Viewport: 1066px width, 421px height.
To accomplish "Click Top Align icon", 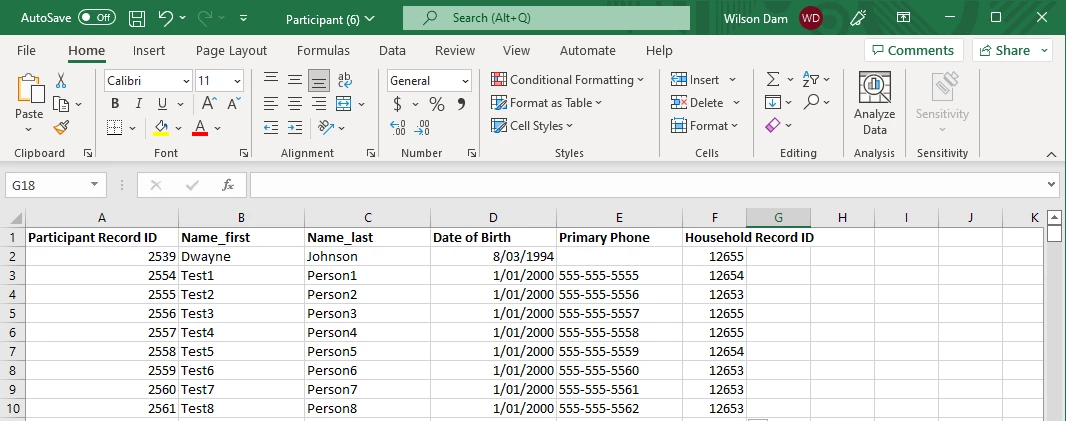I will (x=271, y=80).
